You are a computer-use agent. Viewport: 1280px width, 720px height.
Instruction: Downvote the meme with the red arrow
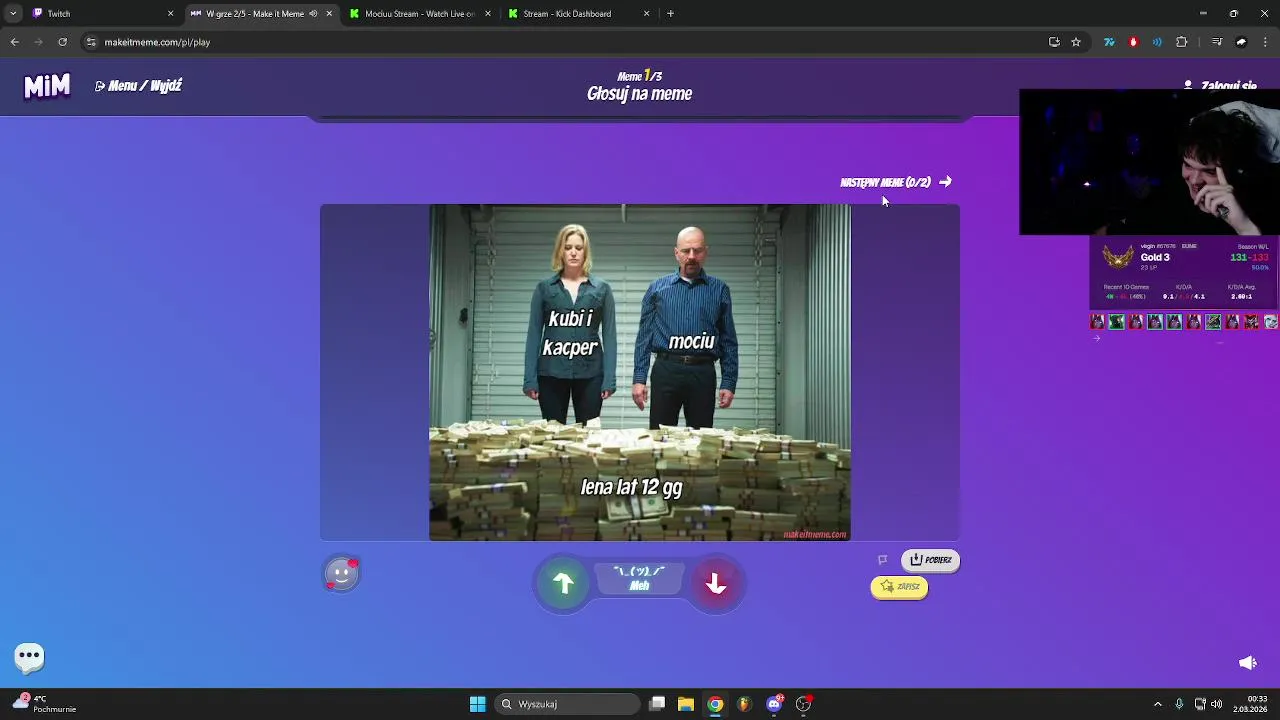coord(716,584)
